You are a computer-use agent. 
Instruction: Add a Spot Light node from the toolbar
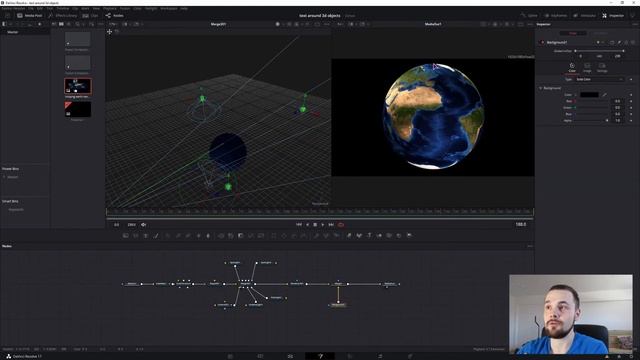click(x=399, y=236)
